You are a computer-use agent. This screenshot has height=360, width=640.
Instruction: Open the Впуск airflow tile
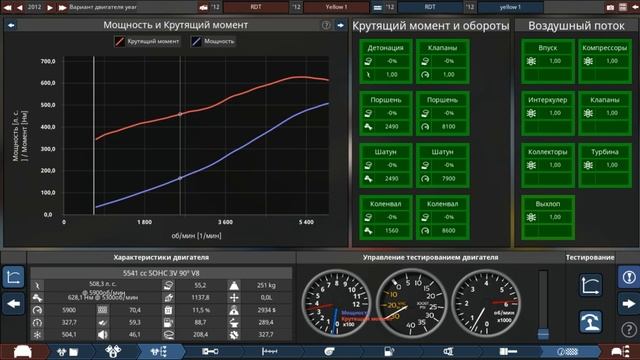coord(548,62)
